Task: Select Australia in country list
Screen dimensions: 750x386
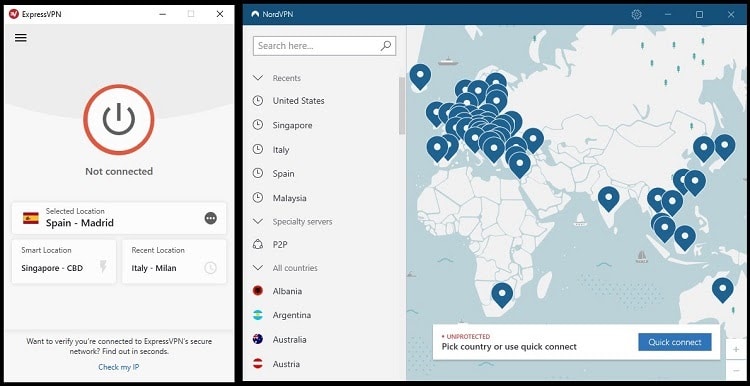Action: [x=289, y=340]
